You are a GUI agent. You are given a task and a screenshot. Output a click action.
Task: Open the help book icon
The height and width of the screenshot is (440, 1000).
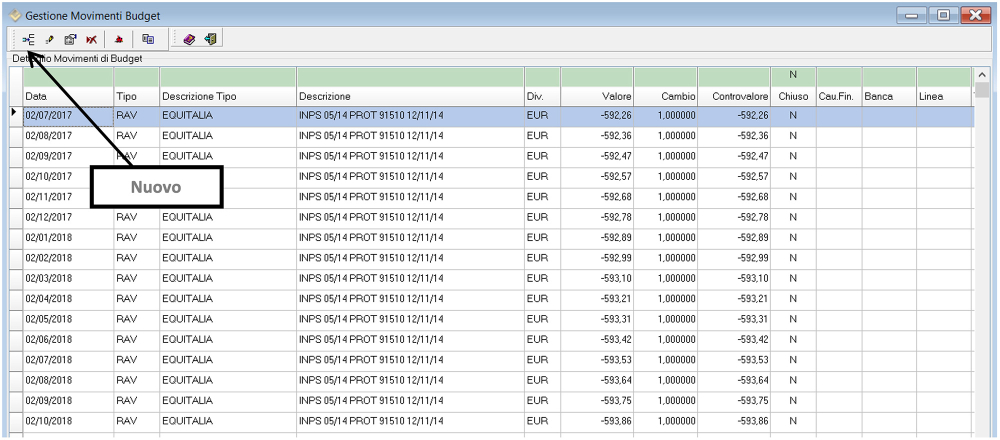pos(189,39)
